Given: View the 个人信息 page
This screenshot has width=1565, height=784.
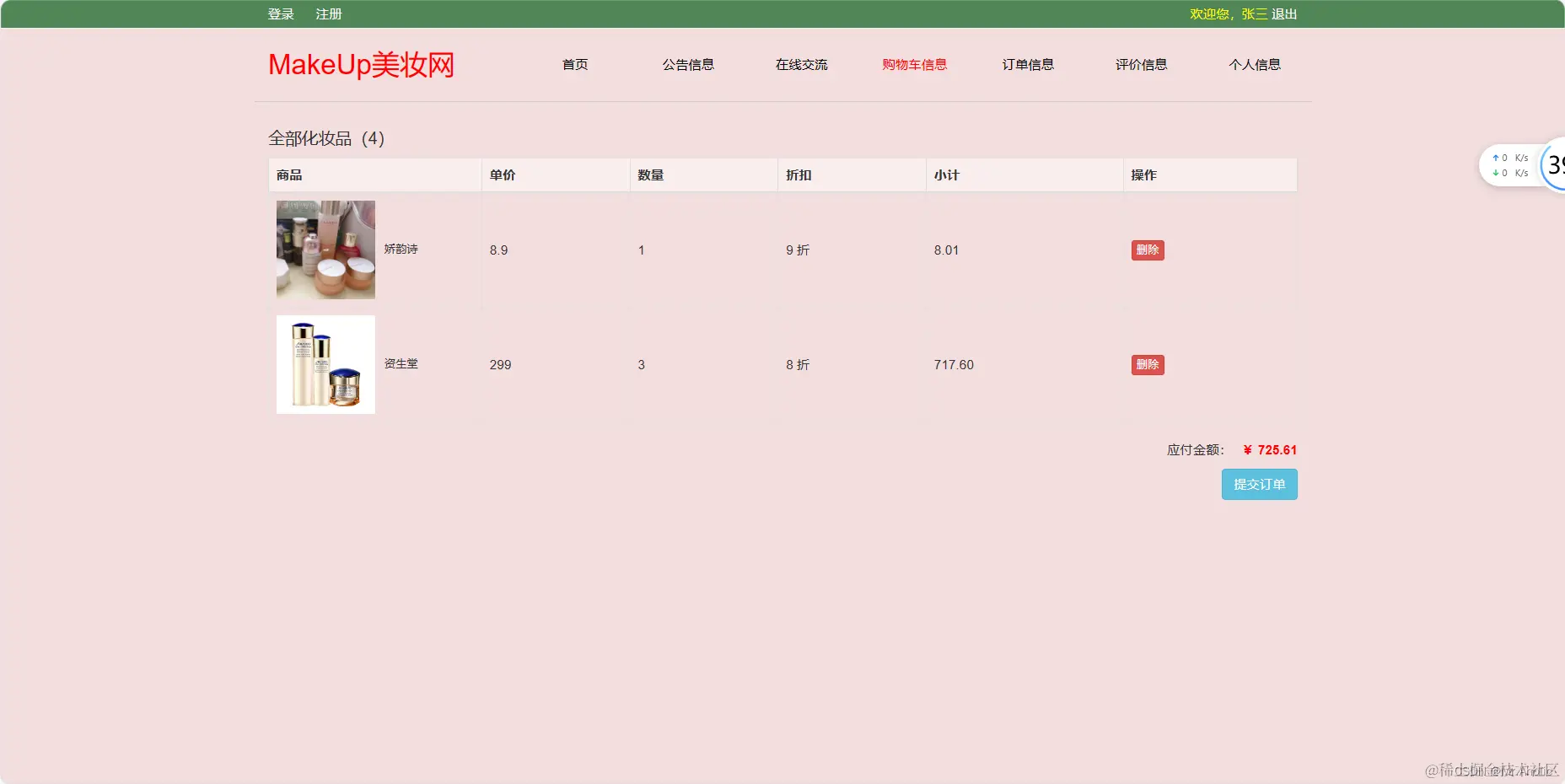Looking at the screenshot, I should click(x=1255, y=64).
